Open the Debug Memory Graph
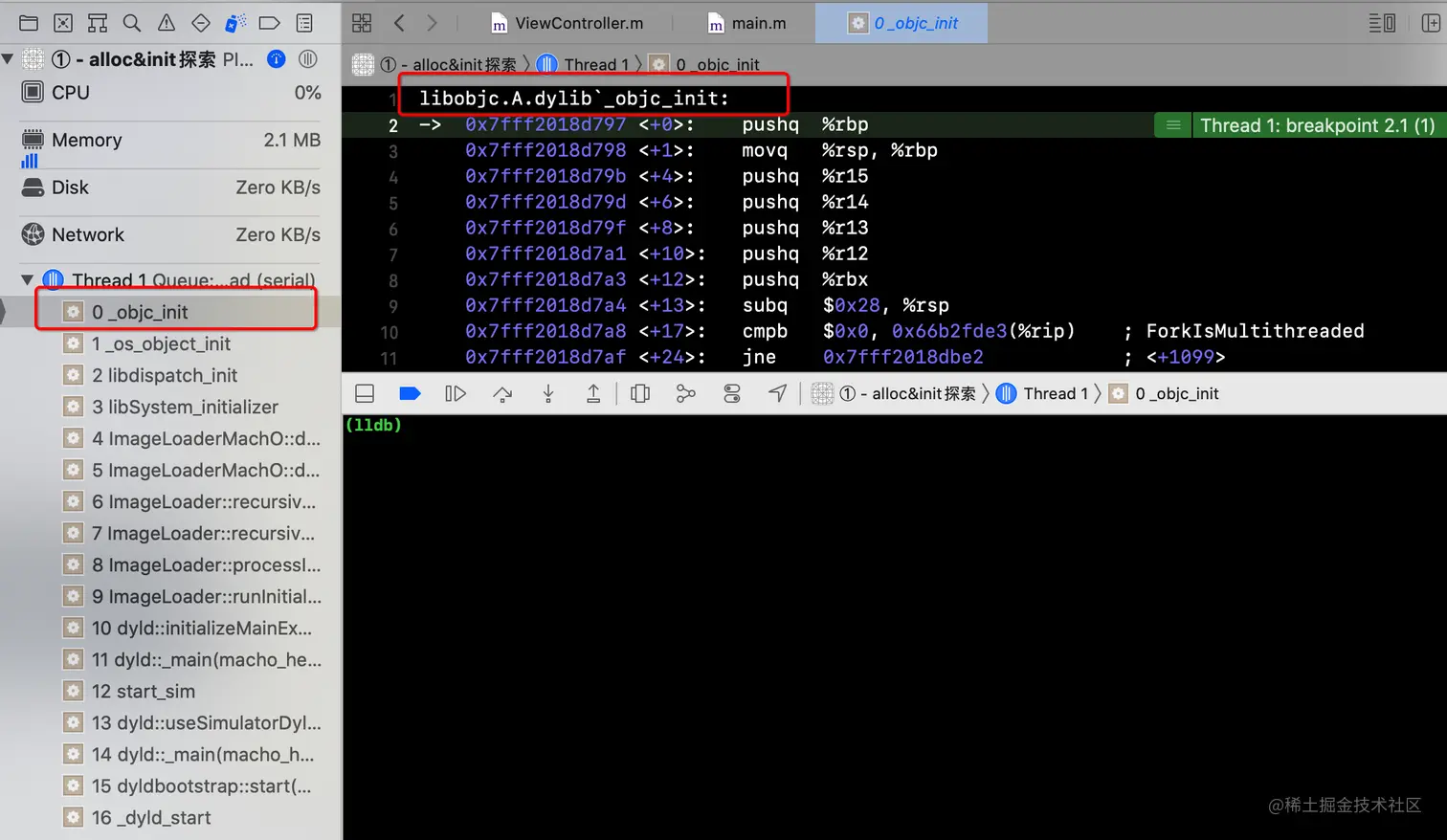 pos(686,393)
